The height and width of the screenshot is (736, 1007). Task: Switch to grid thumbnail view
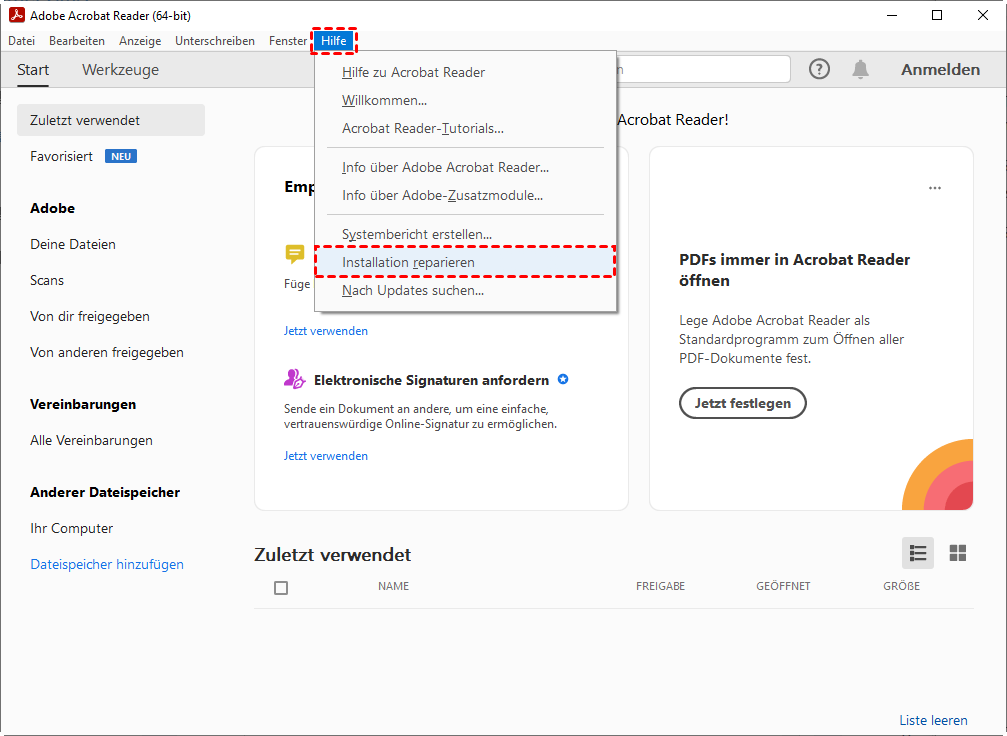pos(958,553)
